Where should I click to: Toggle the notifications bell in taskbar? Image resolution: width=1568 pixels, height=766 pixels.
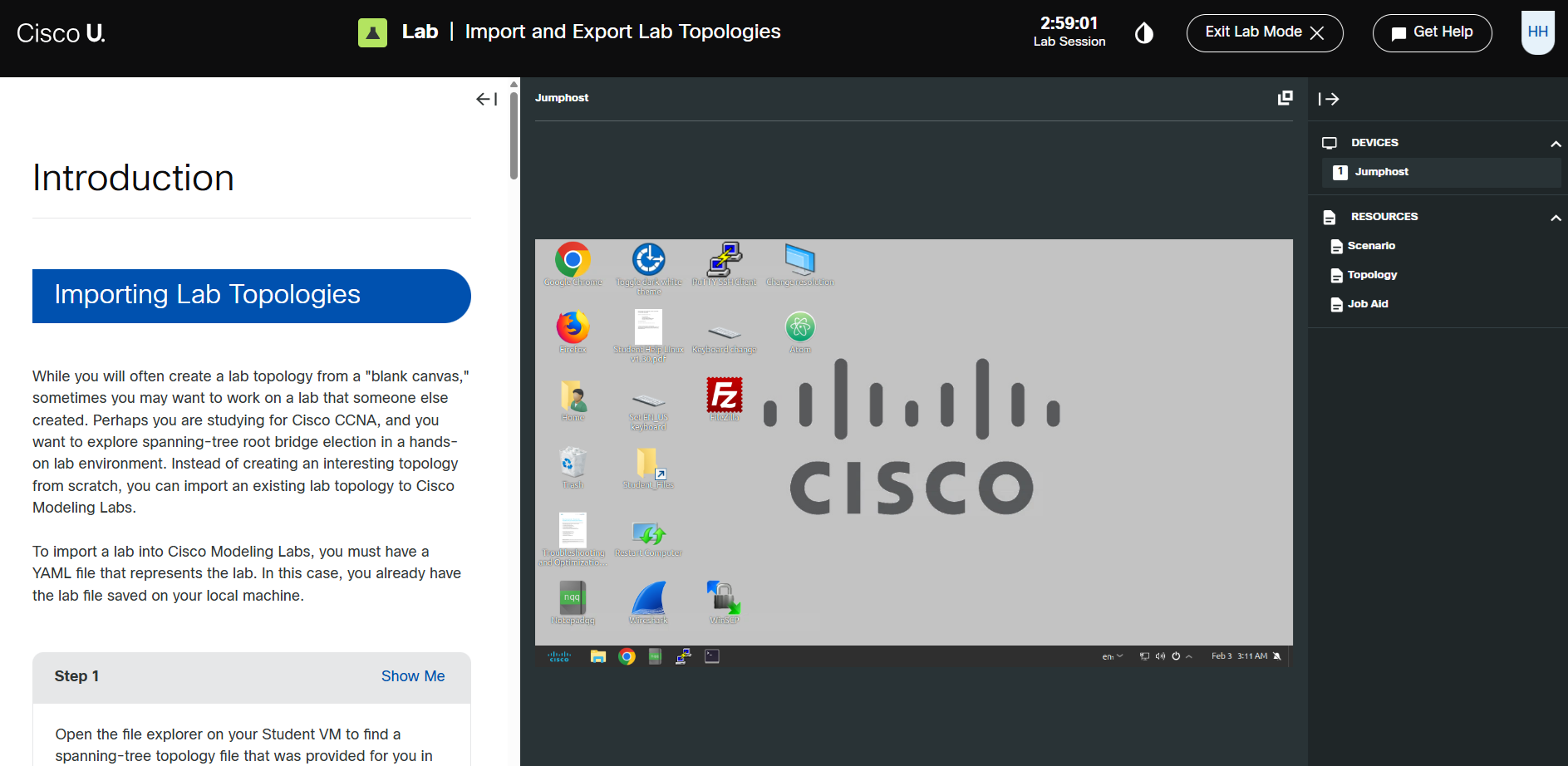point(1277,656)
